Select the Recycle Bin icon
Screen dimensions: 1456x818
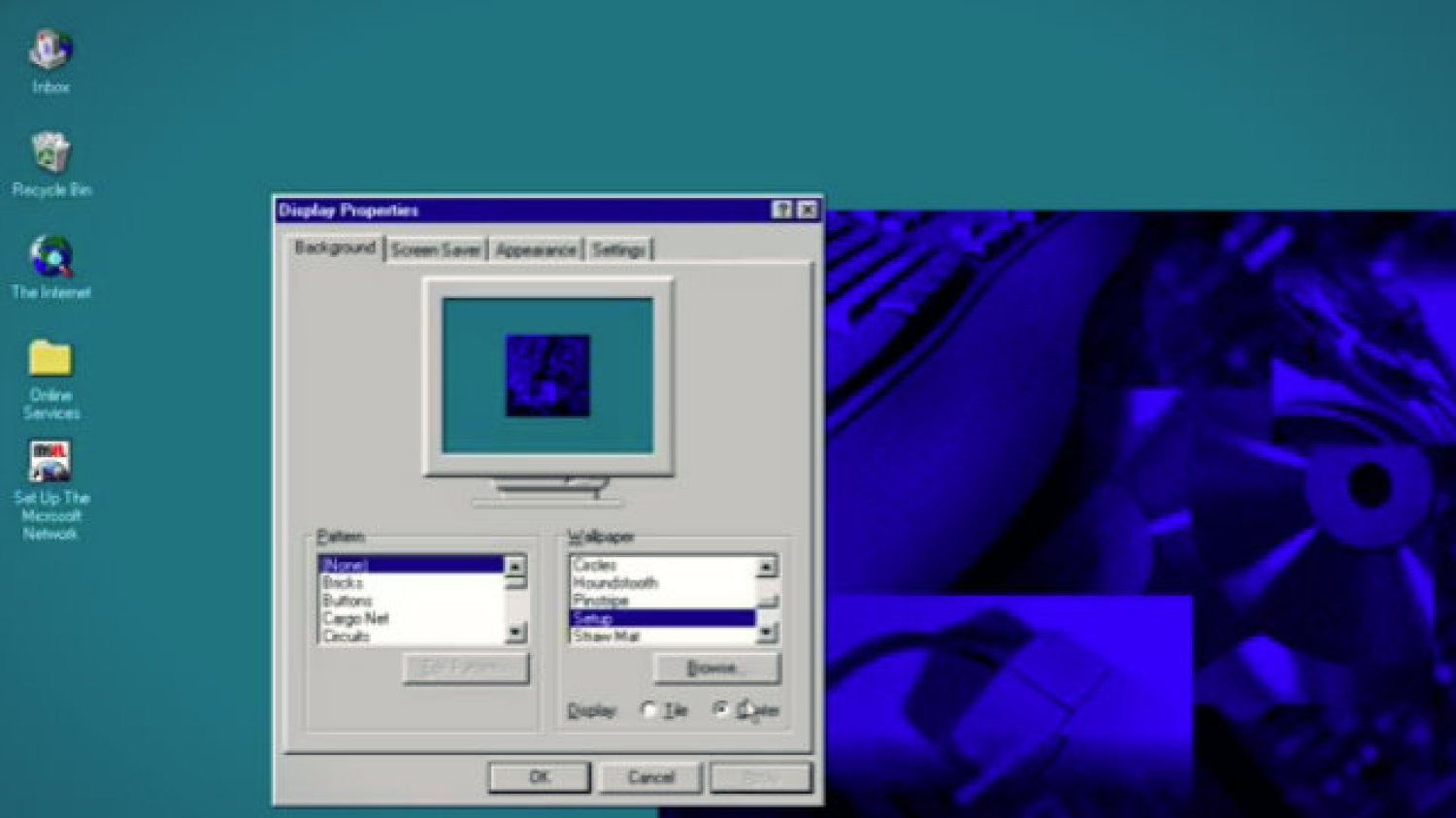click(51, 164)
